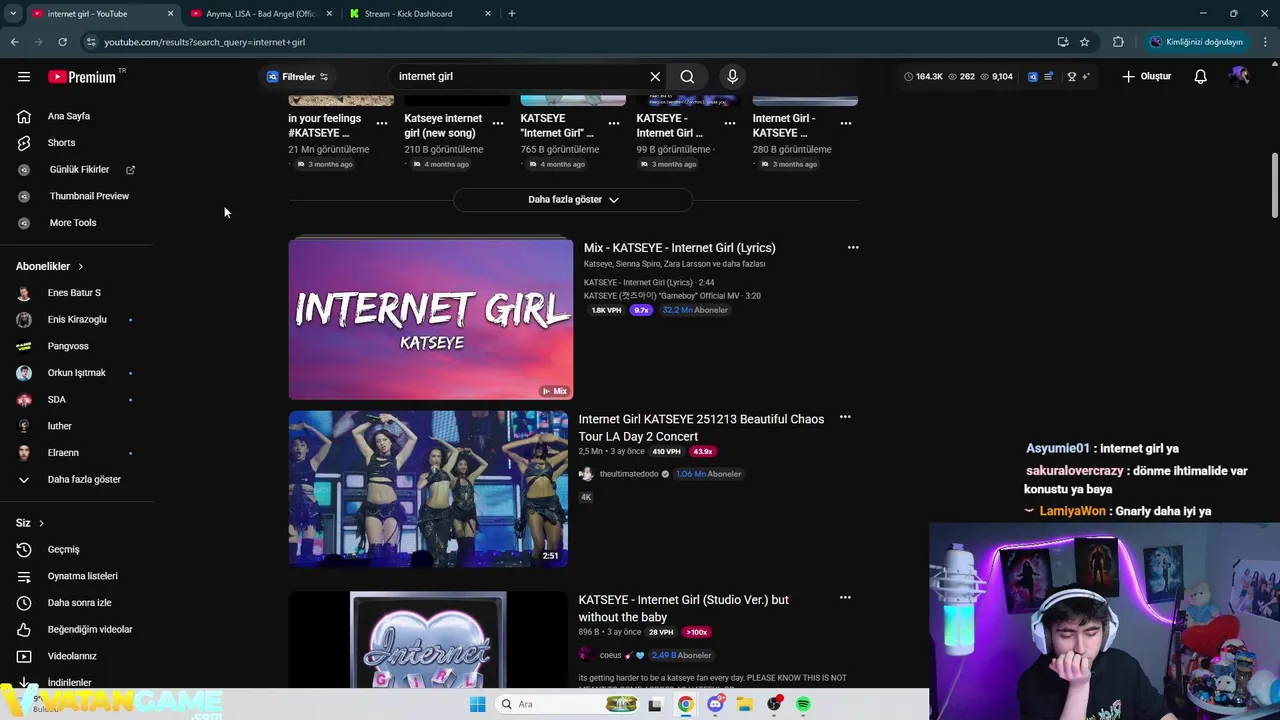The height and width of the screenshot is (720, 1280).
Task: Expand the Siz section chevron
Action: (41, 523)
